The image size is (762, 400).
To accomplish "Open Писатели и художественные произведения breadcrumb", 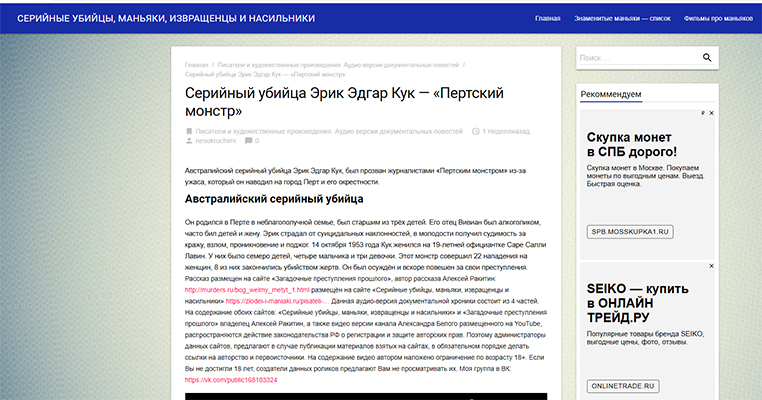I will (338, 65).
